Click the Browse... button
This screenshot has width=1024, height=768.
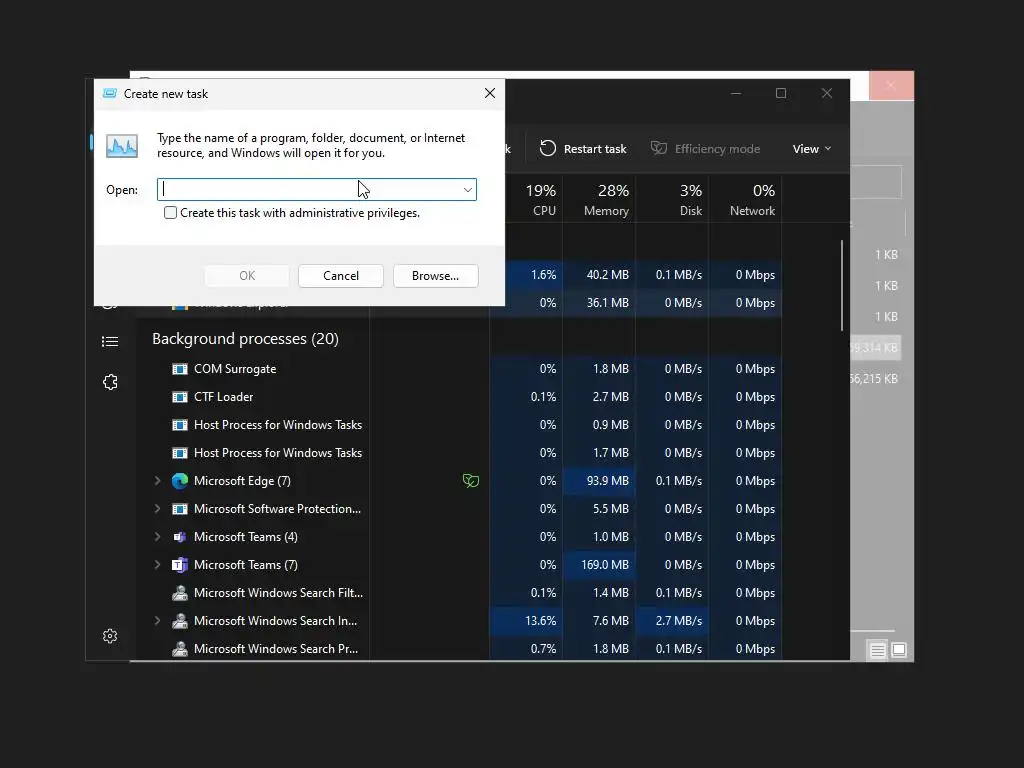point(436,276)
